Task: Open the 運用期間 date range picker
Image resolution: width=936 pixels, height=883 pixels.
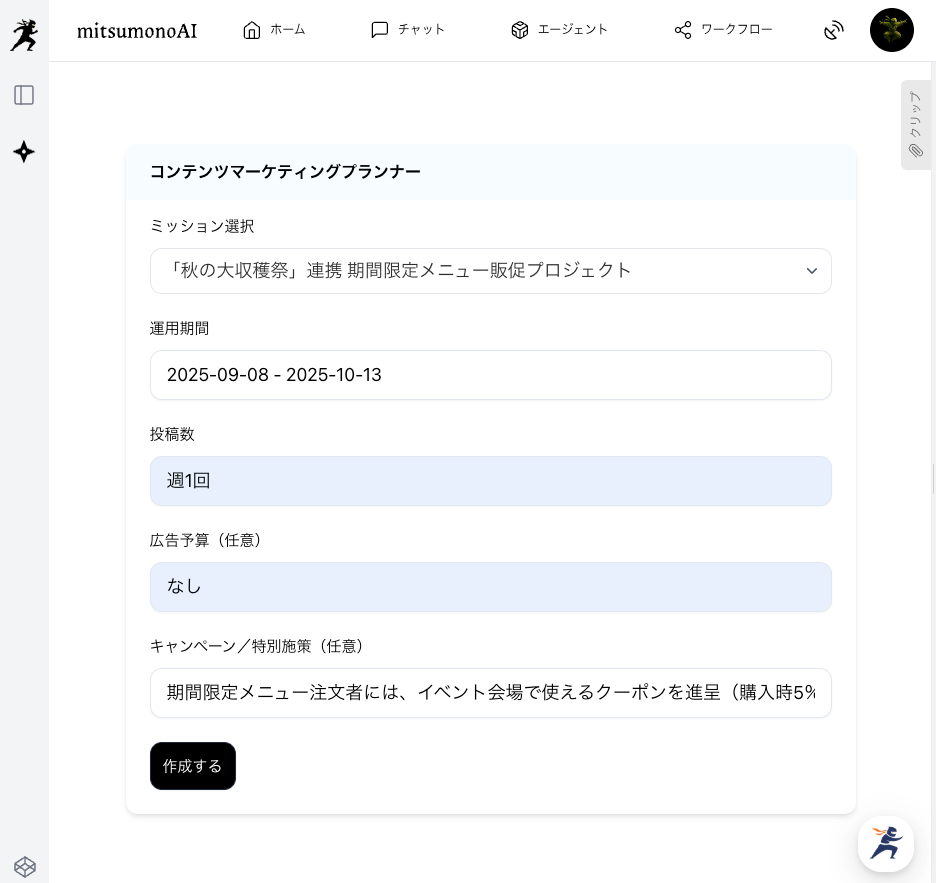Action: pyautogui.click(x=490, y=375)
